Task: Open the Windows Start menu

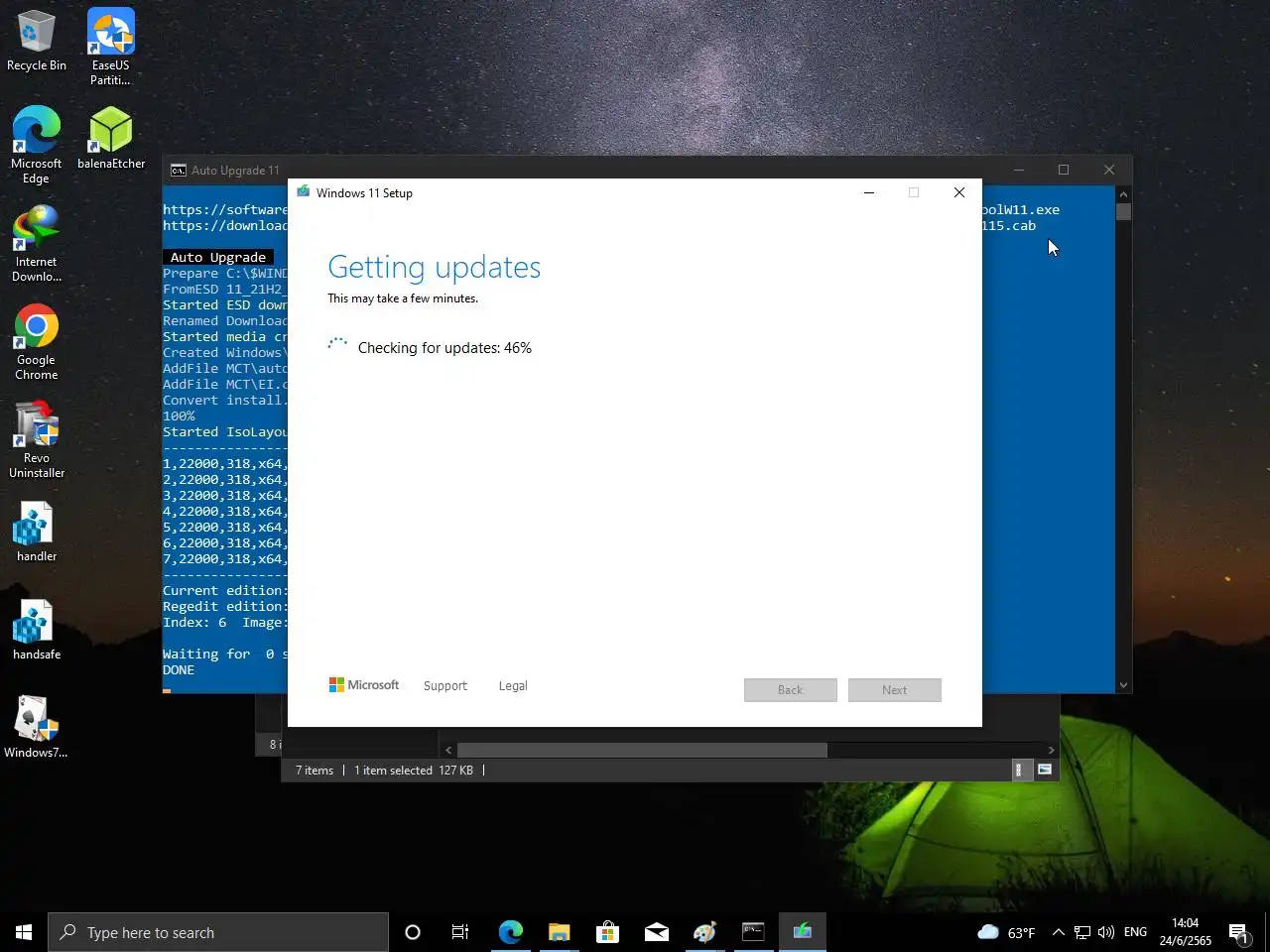Action: click(x=24, y=932)
